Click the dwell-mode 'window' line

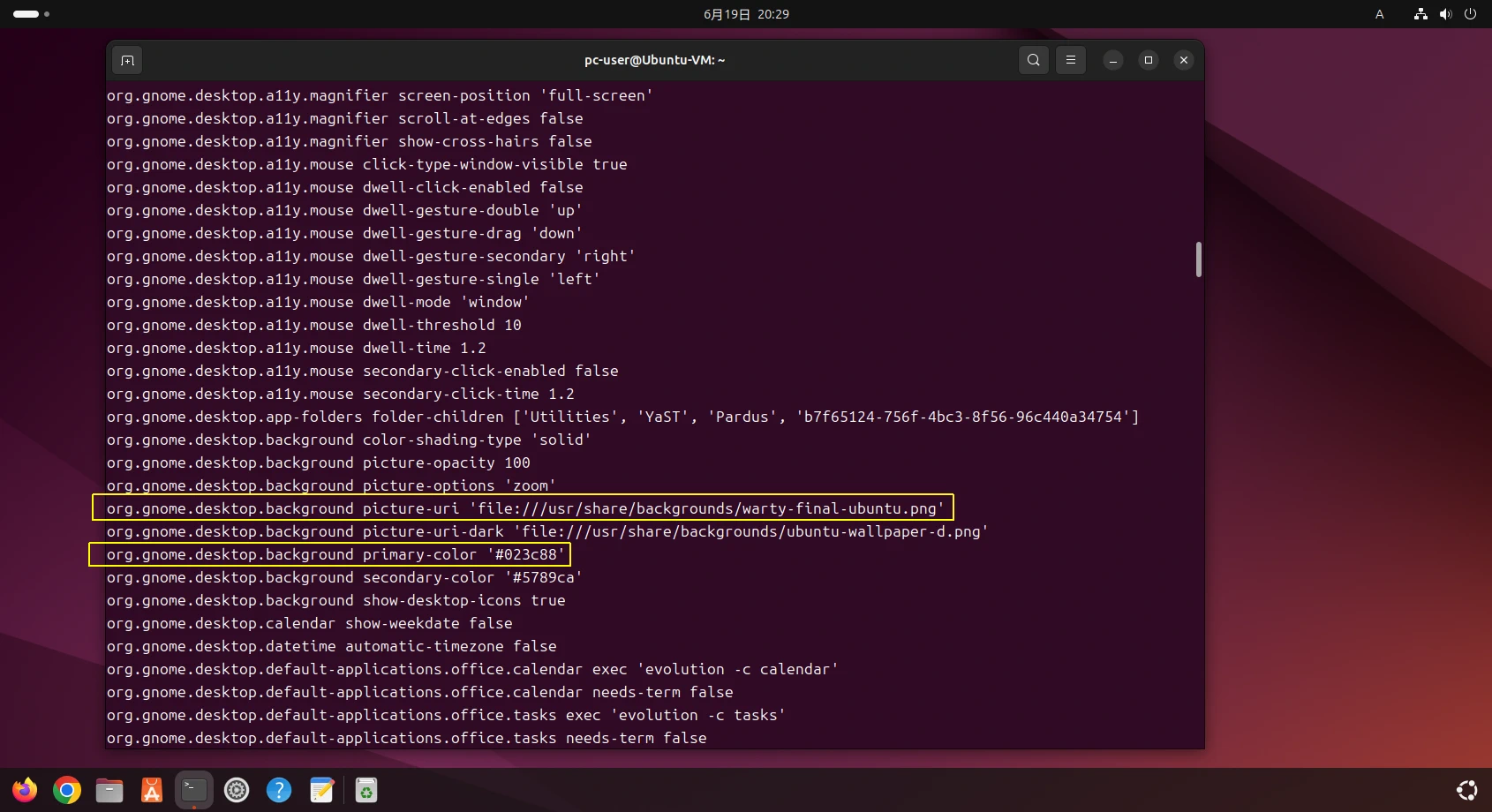tap(318, 302)
